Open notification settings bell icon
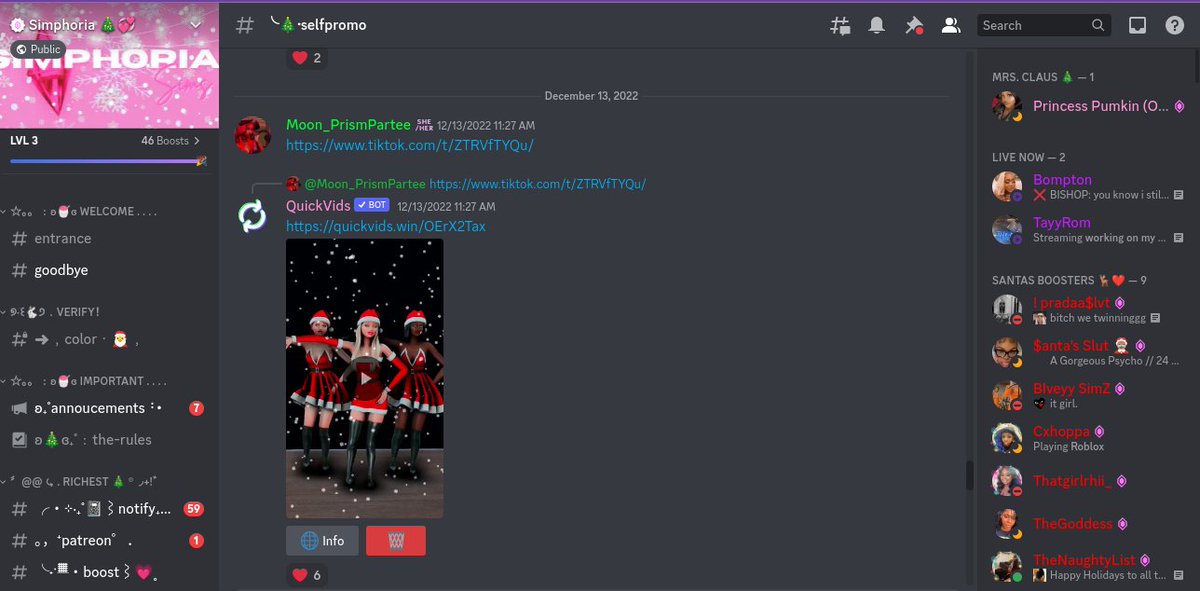This screenshot has width=1200, height=591. point(877,26)
